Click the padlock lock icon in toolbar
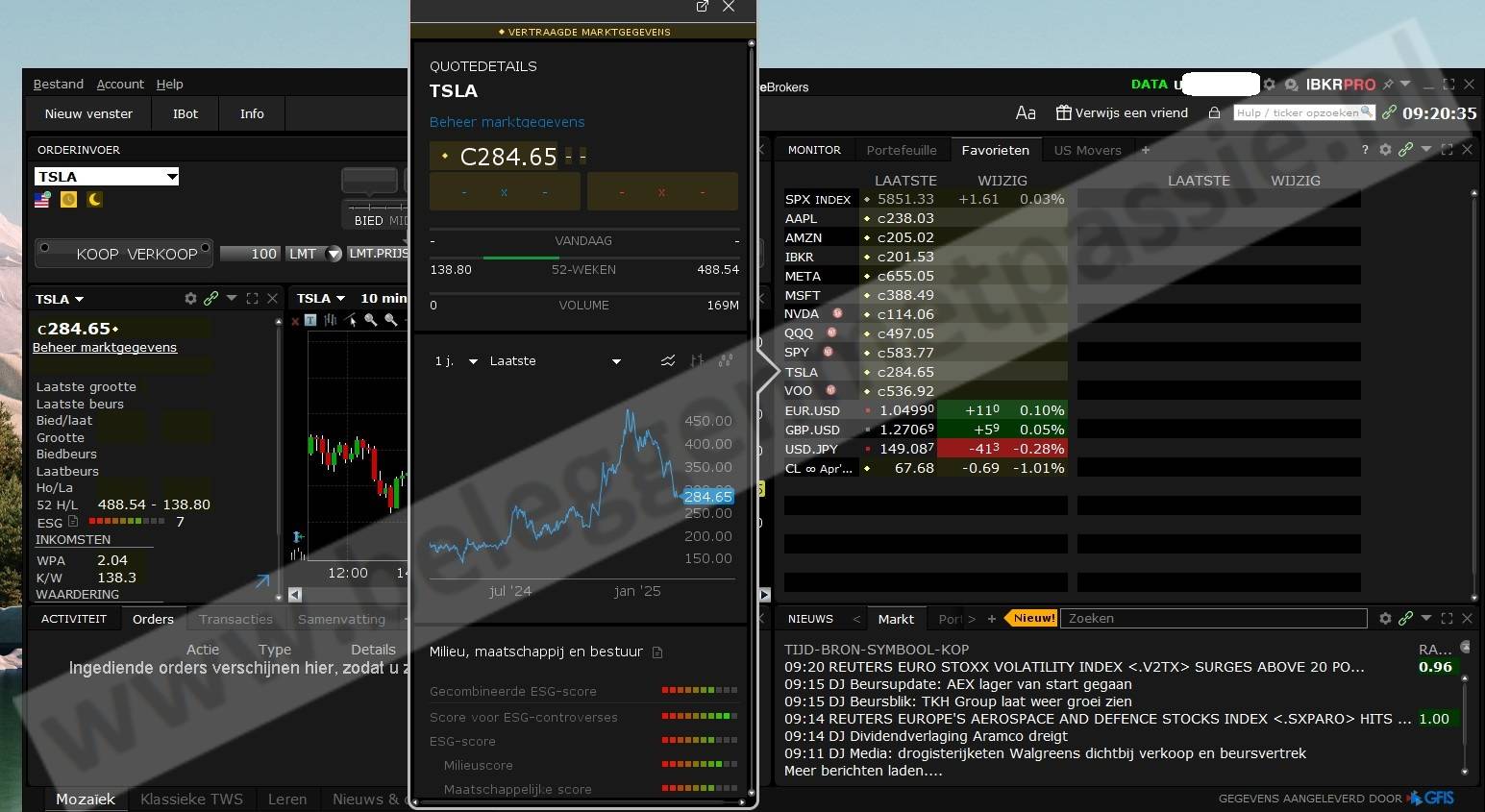 pos(1214,113)
